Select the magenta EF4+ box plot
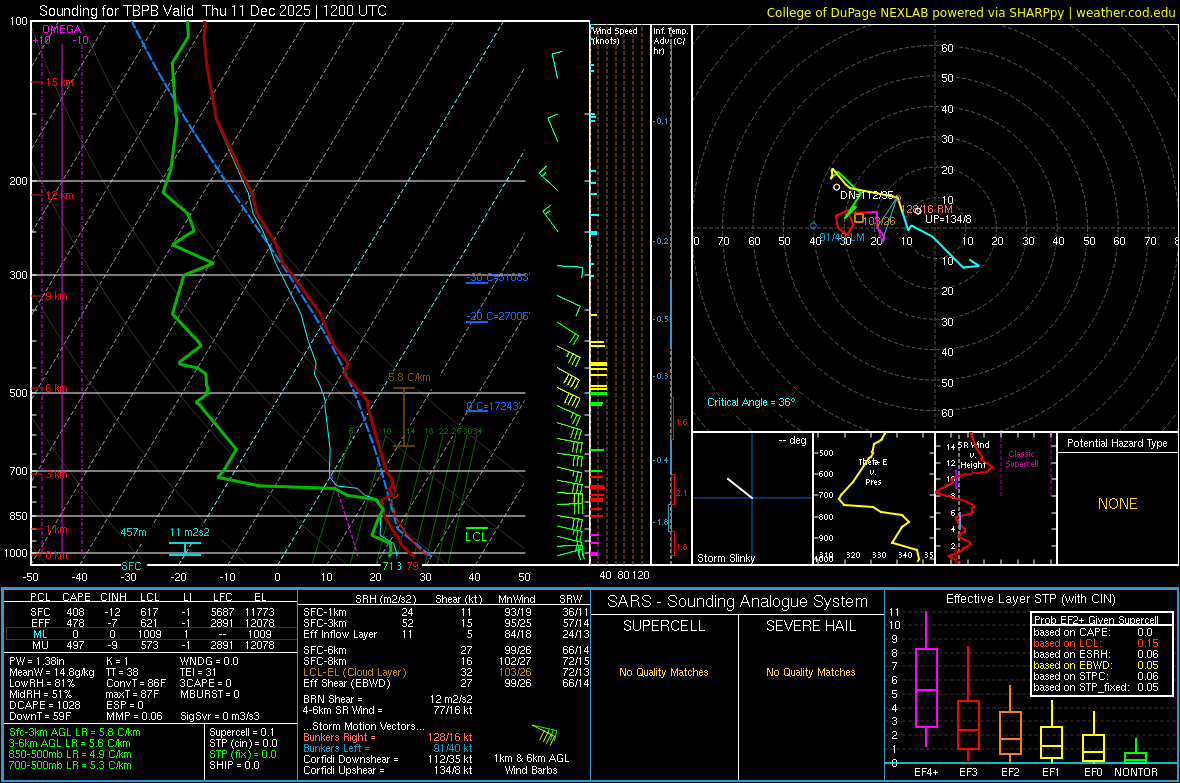Image resolution: width=1180 pixels, height=783 pixels. 926,680
